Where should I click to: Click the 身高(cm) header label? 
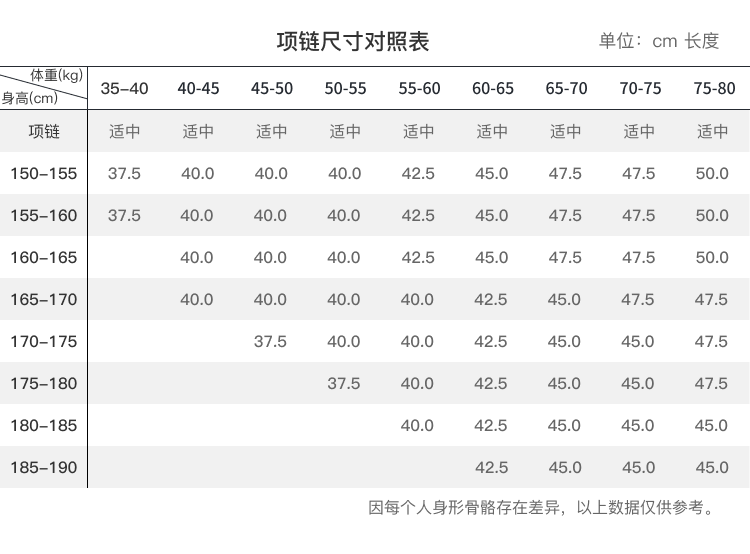pos(30,98)
